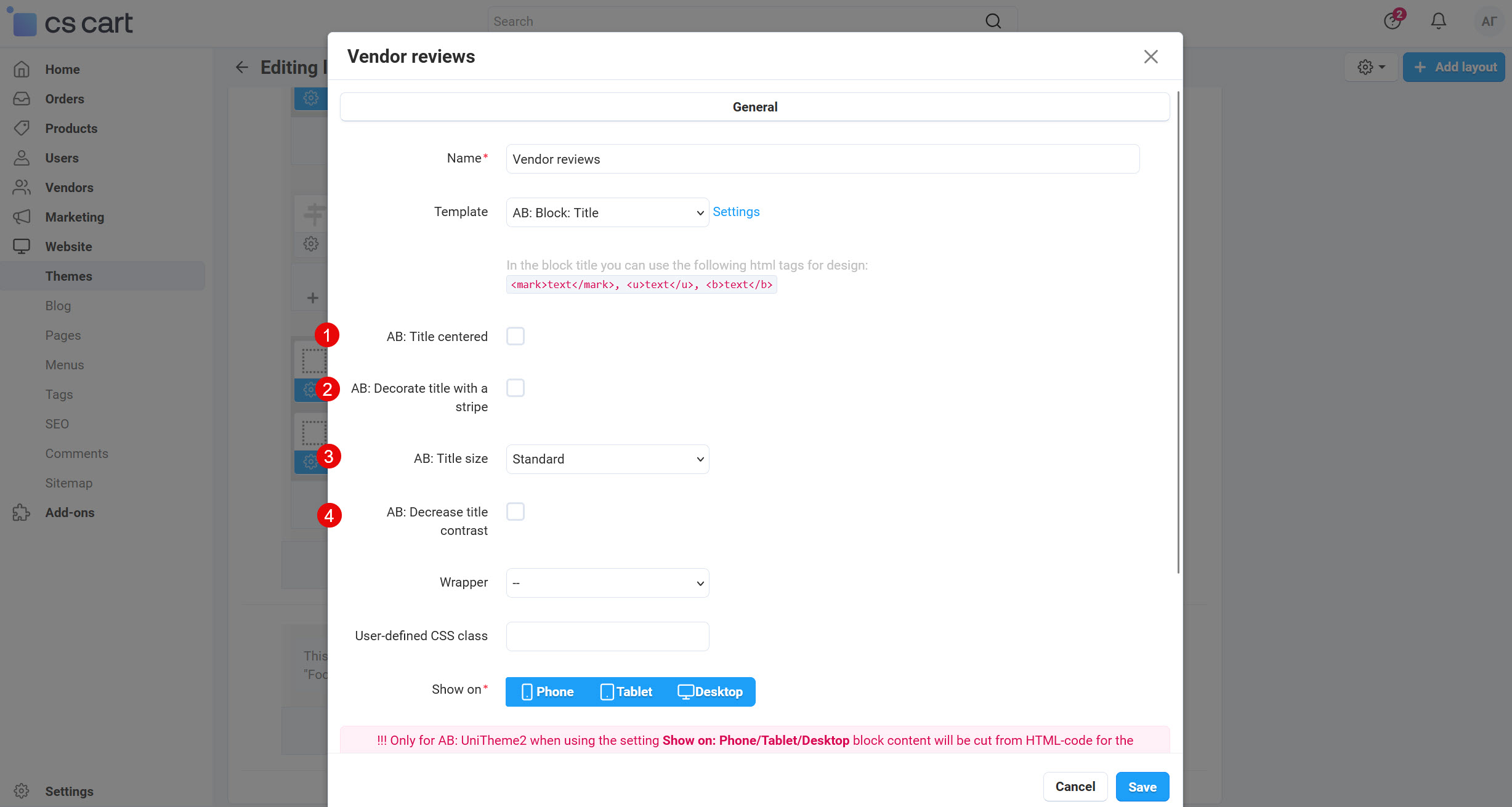This screenshot has width=1512, height=807.
Task: Click the search magnifier icon
Action: [x=992, y=20]
